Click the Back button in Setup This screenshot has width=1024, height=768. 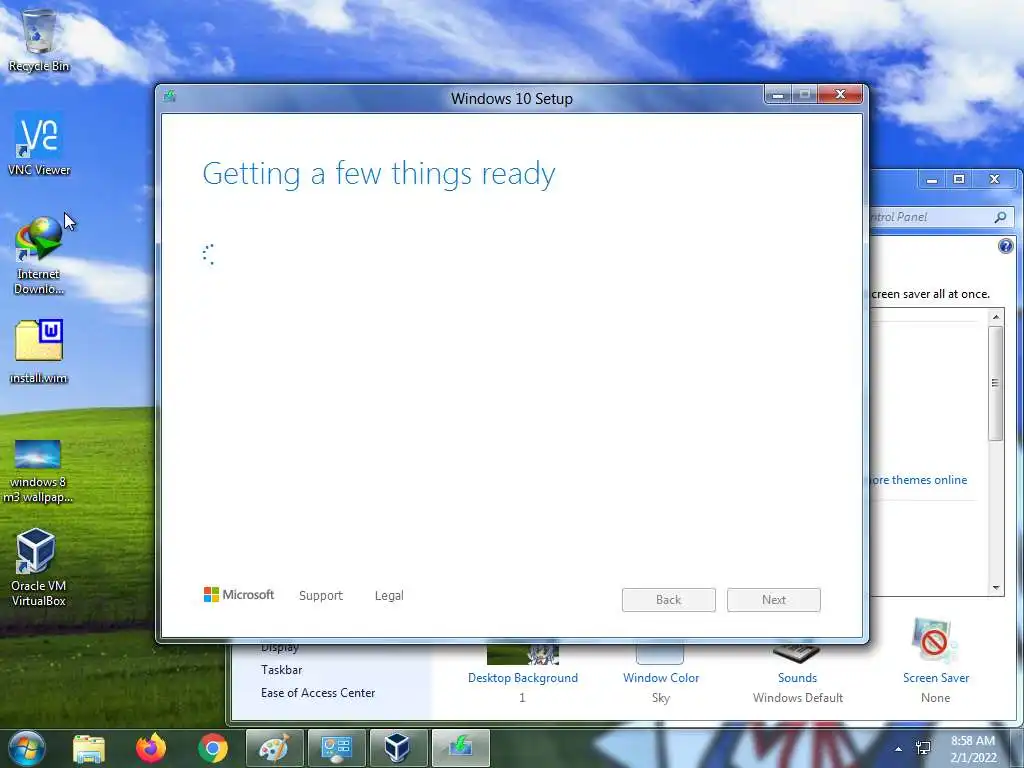click(669, 600)
